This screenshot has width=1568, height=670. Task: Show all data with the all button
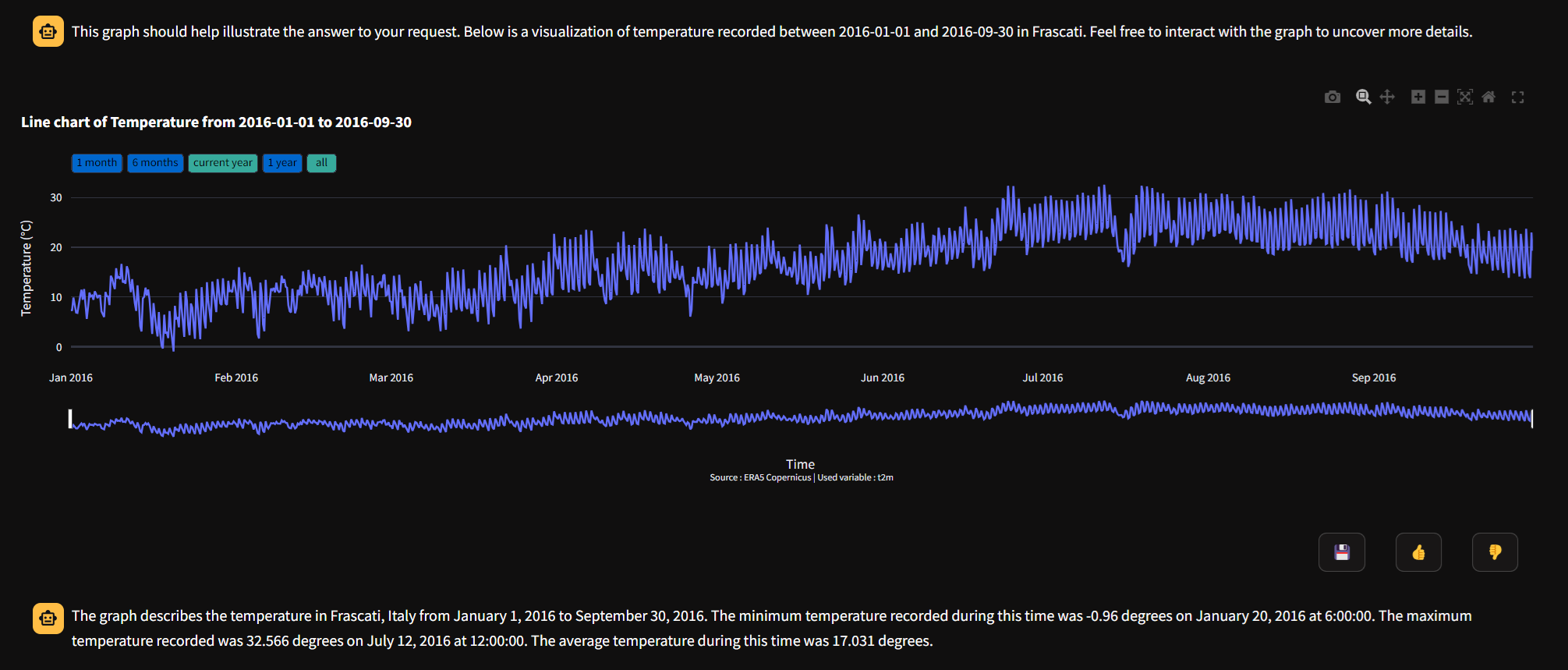point(321,163)
